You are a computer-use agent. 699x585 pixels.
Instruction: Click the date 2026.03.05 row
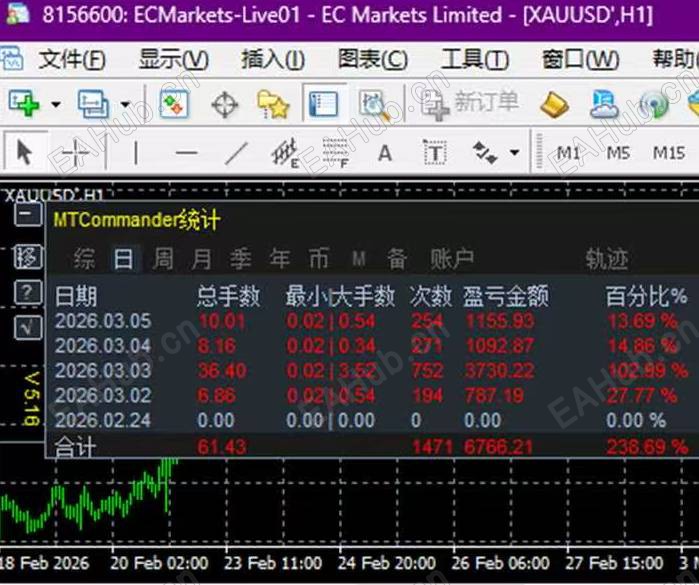(x=103, y=321)
